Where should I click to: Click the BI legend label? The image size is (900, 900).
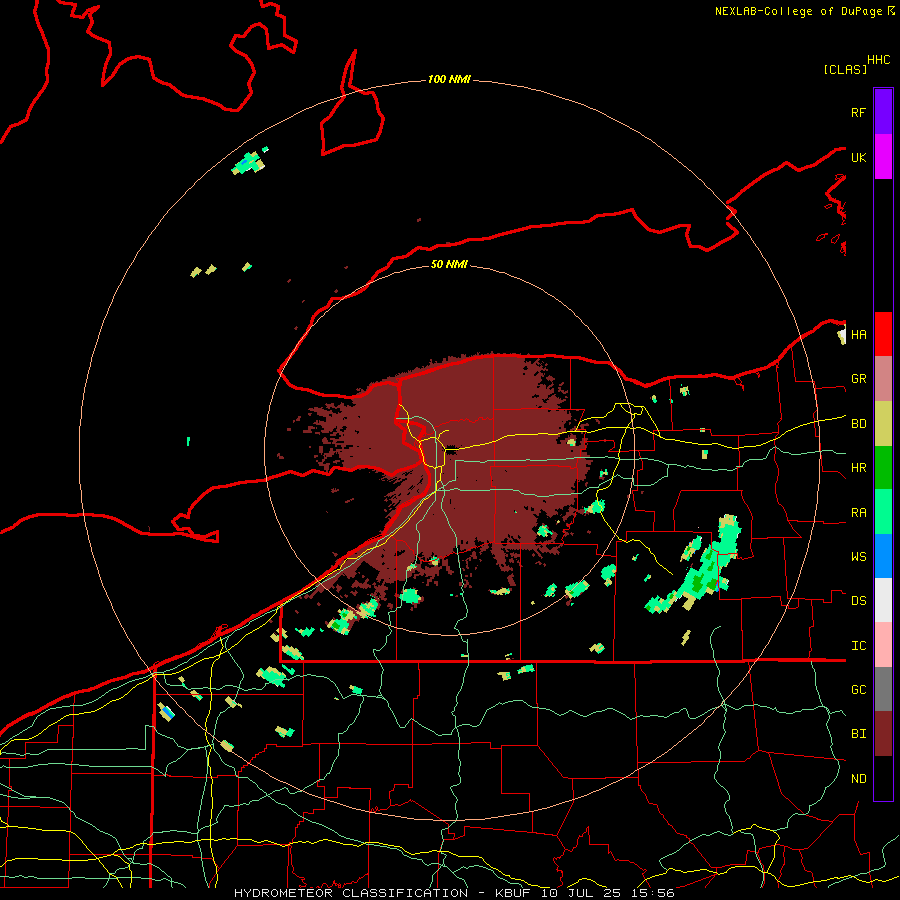pos(858,734)
